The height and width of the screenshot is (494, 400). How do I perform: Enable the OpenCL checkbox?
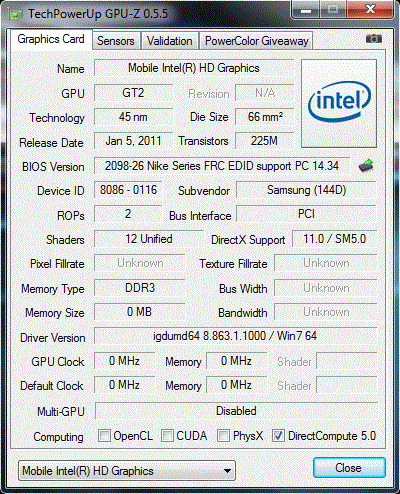[104, 435]
